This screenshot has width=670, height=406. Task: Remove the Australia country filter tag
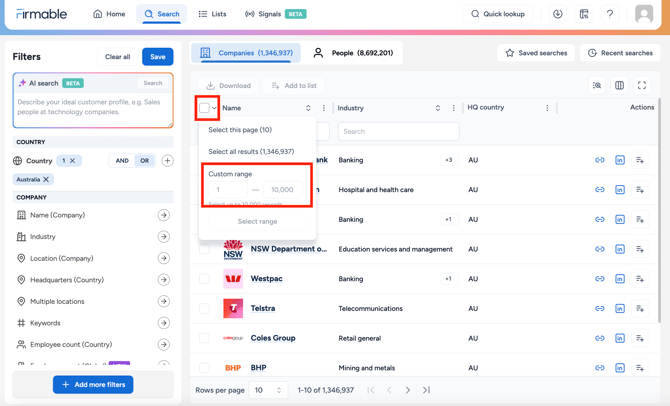(46, 180)
